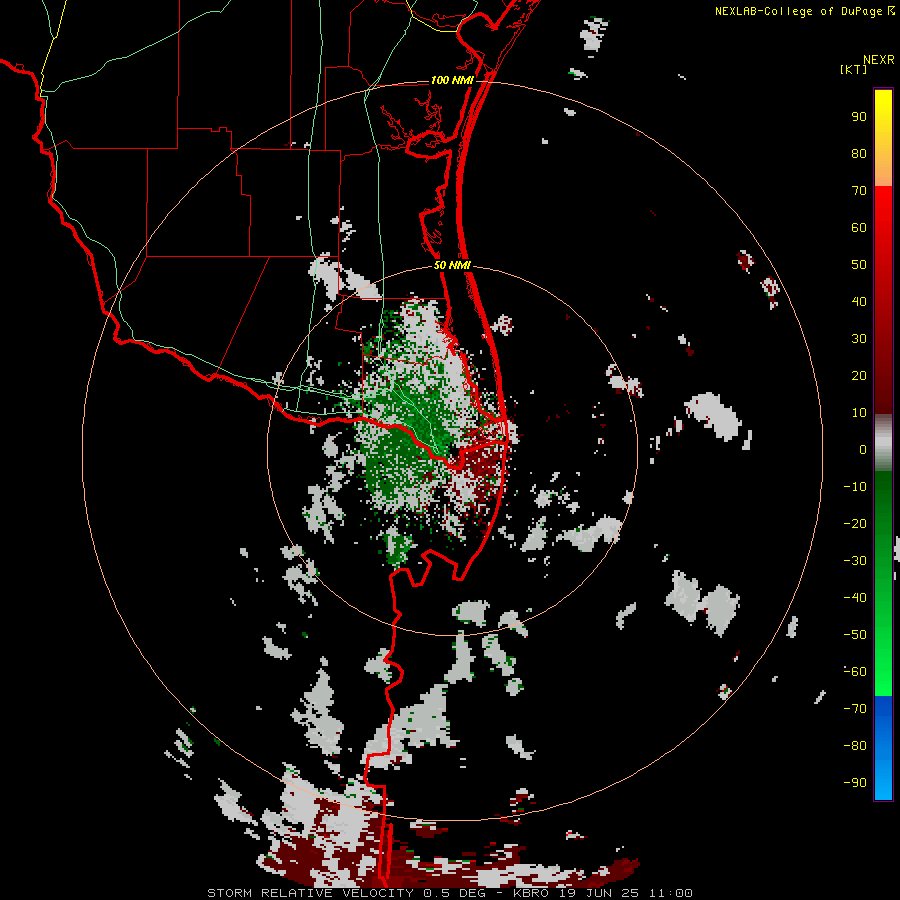This screenshot has height=900, width=900.
Task: Select the -70 value on the velocity scale
Action: click(x=855, y=709)
